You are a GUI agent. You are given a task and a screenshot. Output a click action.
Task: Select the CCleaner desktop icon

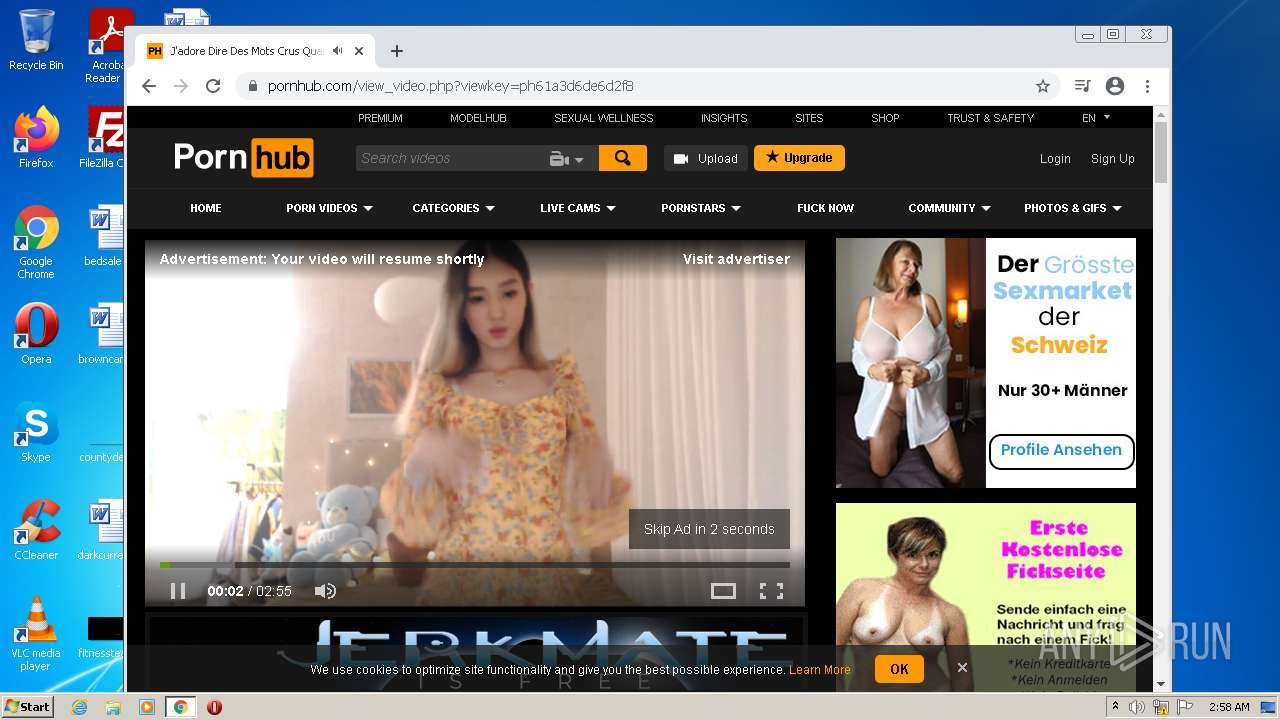36,530
